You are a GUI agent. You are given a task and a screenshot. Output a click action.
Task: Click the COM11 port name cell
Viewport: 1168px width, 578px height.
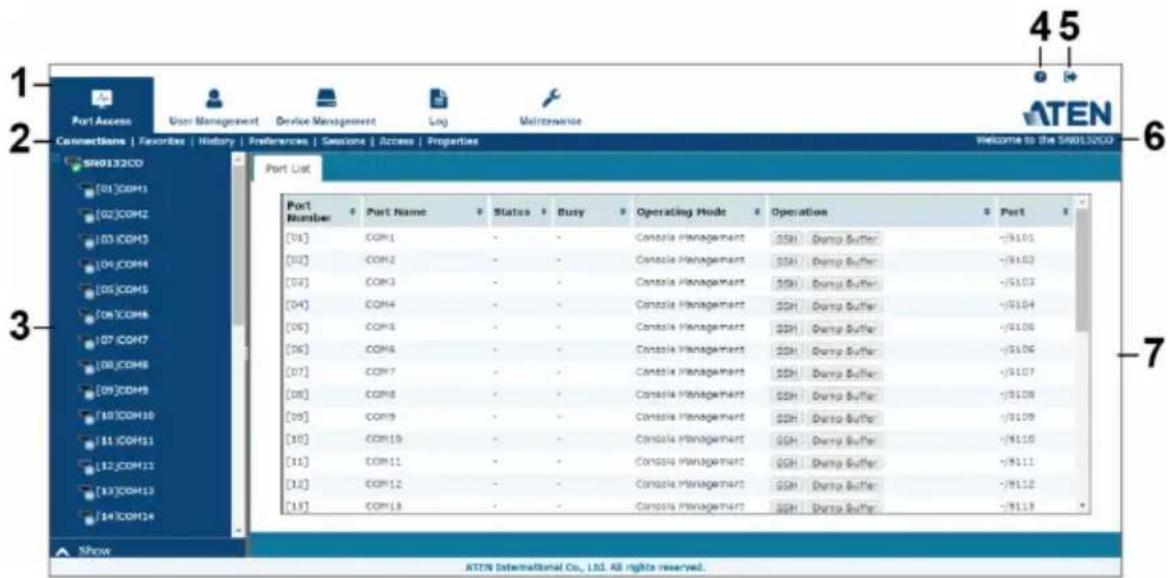tap(383, 463)
